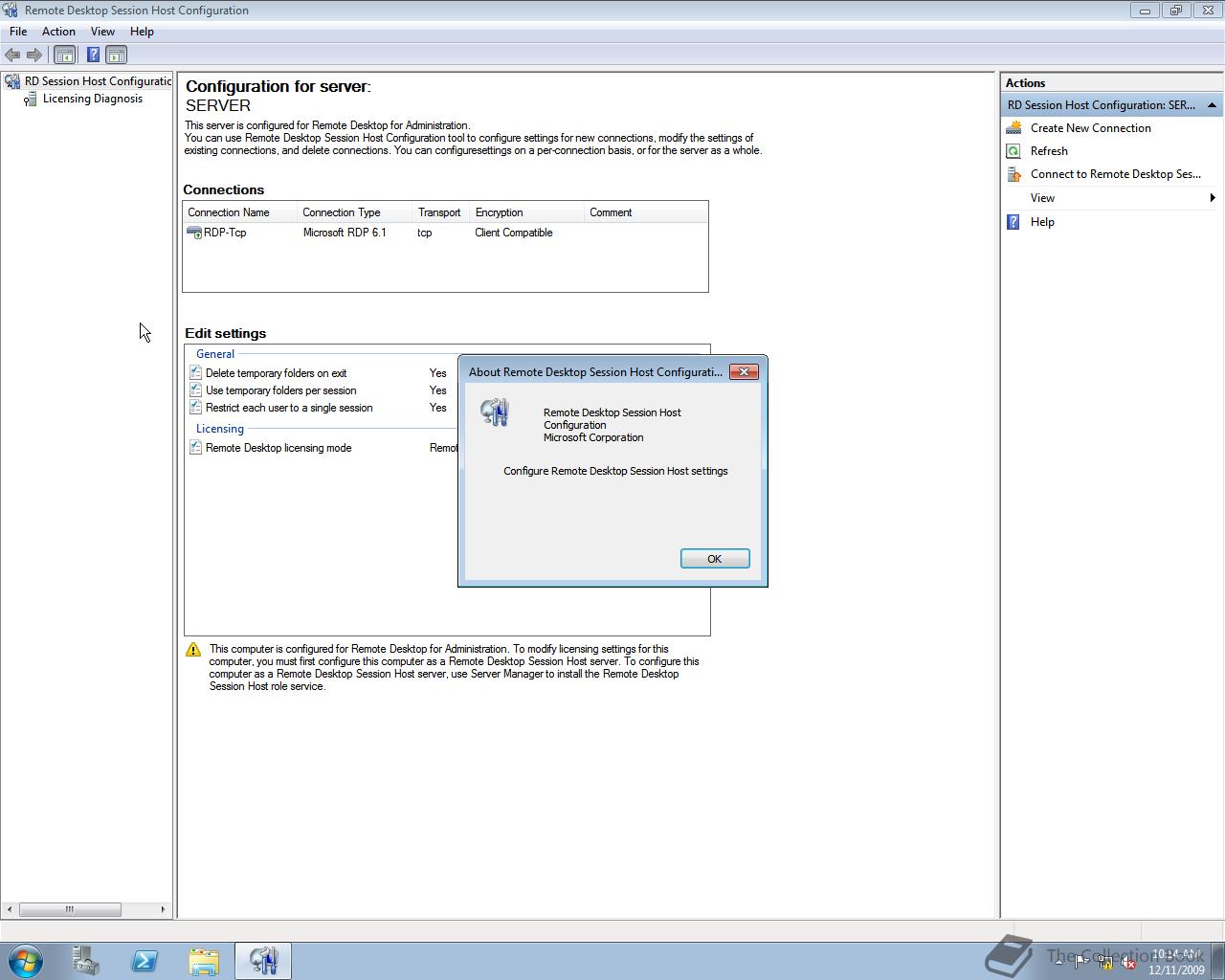Open Windows Explorer from the taskbar

(x=204, y=961)
